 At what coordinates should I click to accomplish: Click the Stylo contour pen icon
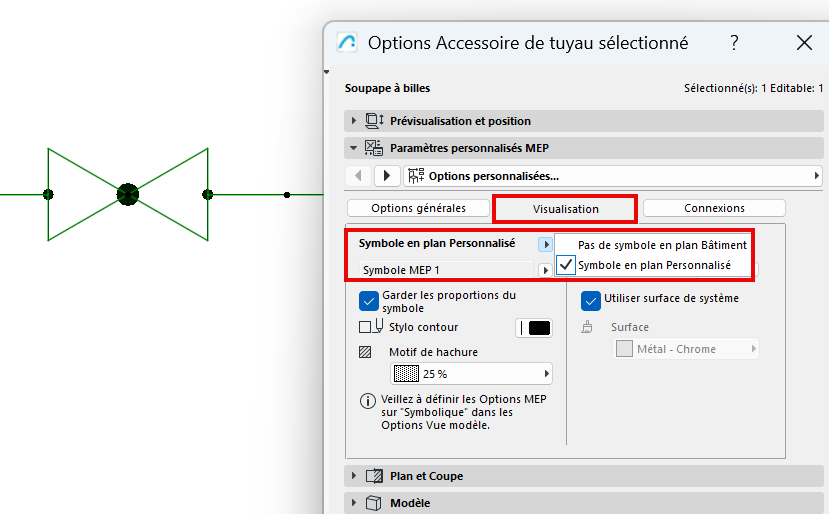click(379, 327)
